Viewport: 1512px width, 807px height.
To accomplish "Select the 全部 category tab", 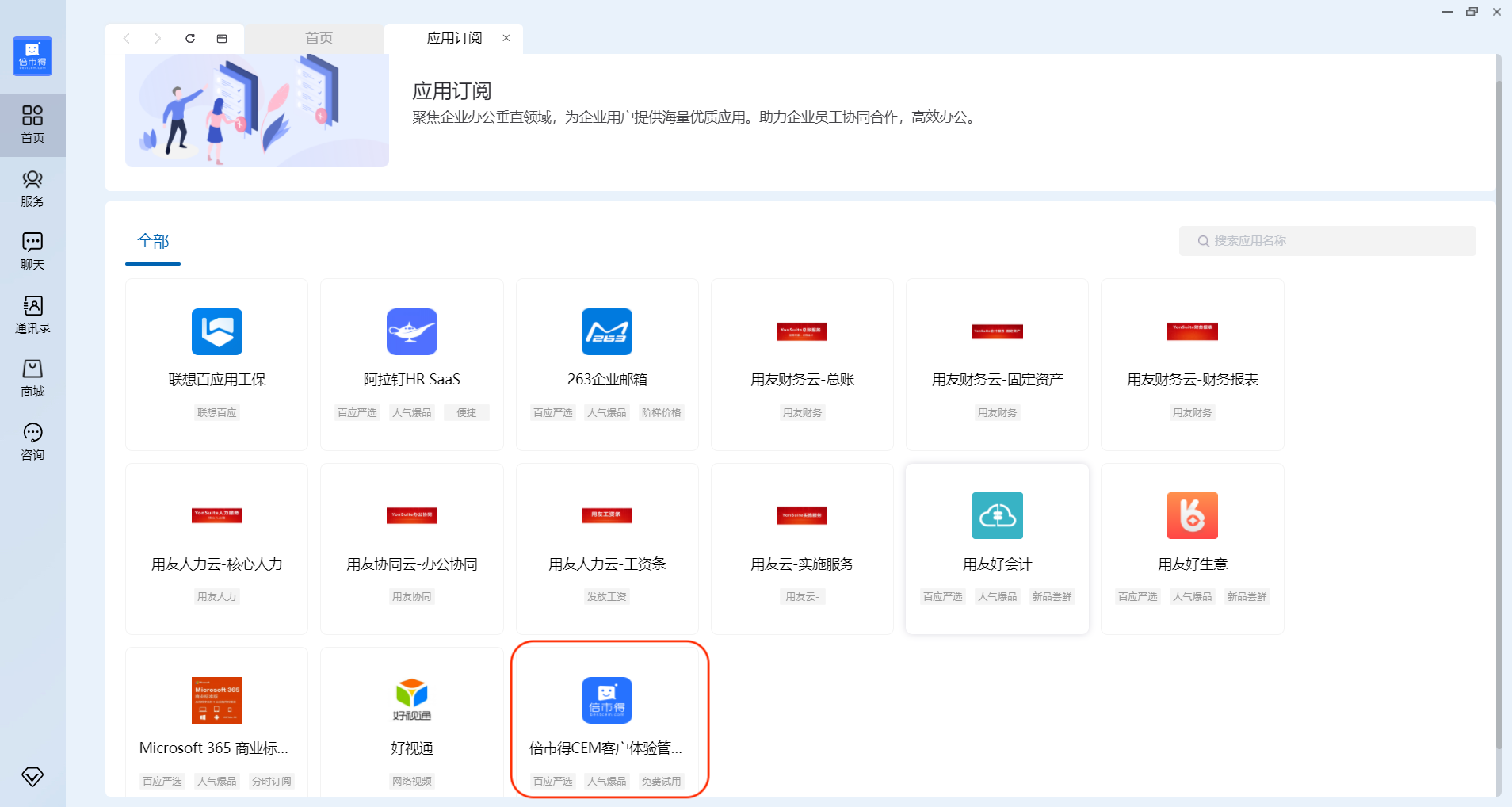I will [153, 241].
